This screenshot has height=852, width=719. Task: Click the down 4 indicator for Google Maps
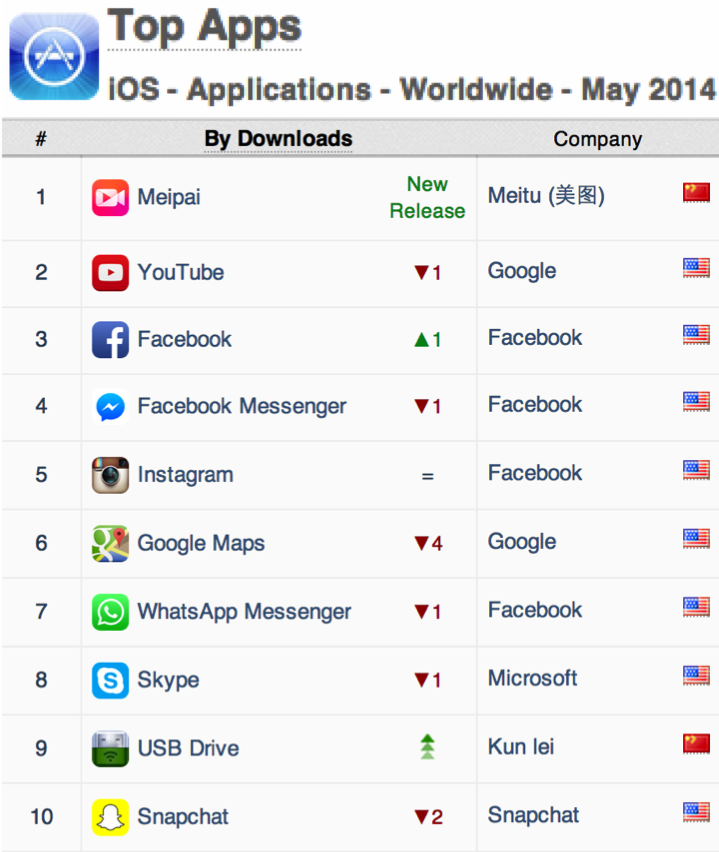428,543
